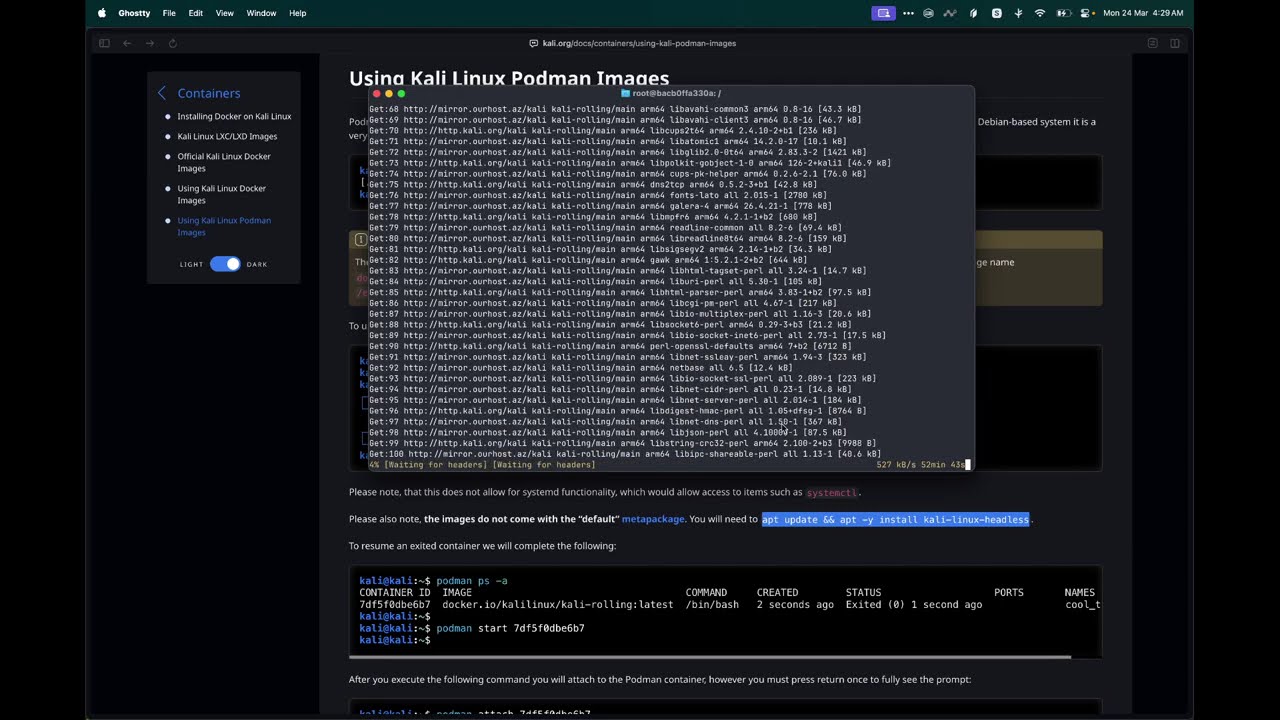Click the date and time in menu bar
The height and width of the screenshot is (720, 1280).
[1143, 13]
